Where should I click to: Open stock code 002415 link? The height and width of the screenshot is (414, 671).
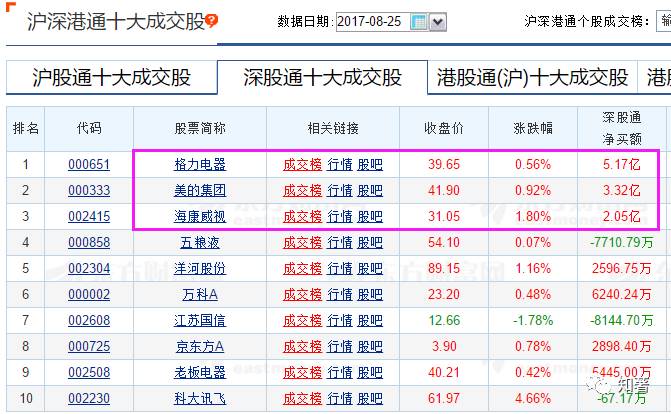(x=89, y=217)
